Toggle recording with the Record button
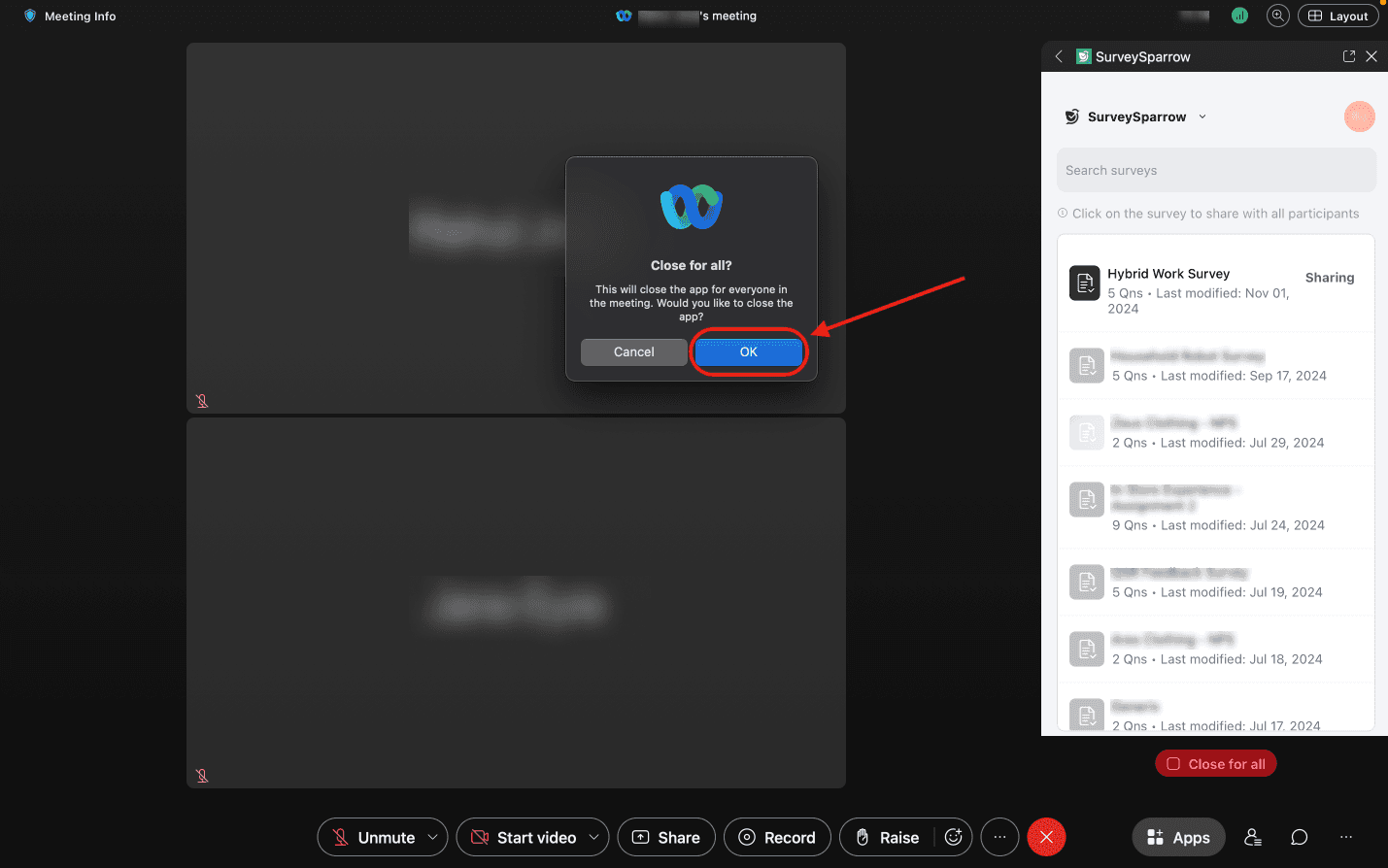Viewport: 1388px width, 868px height. [777, 837]
